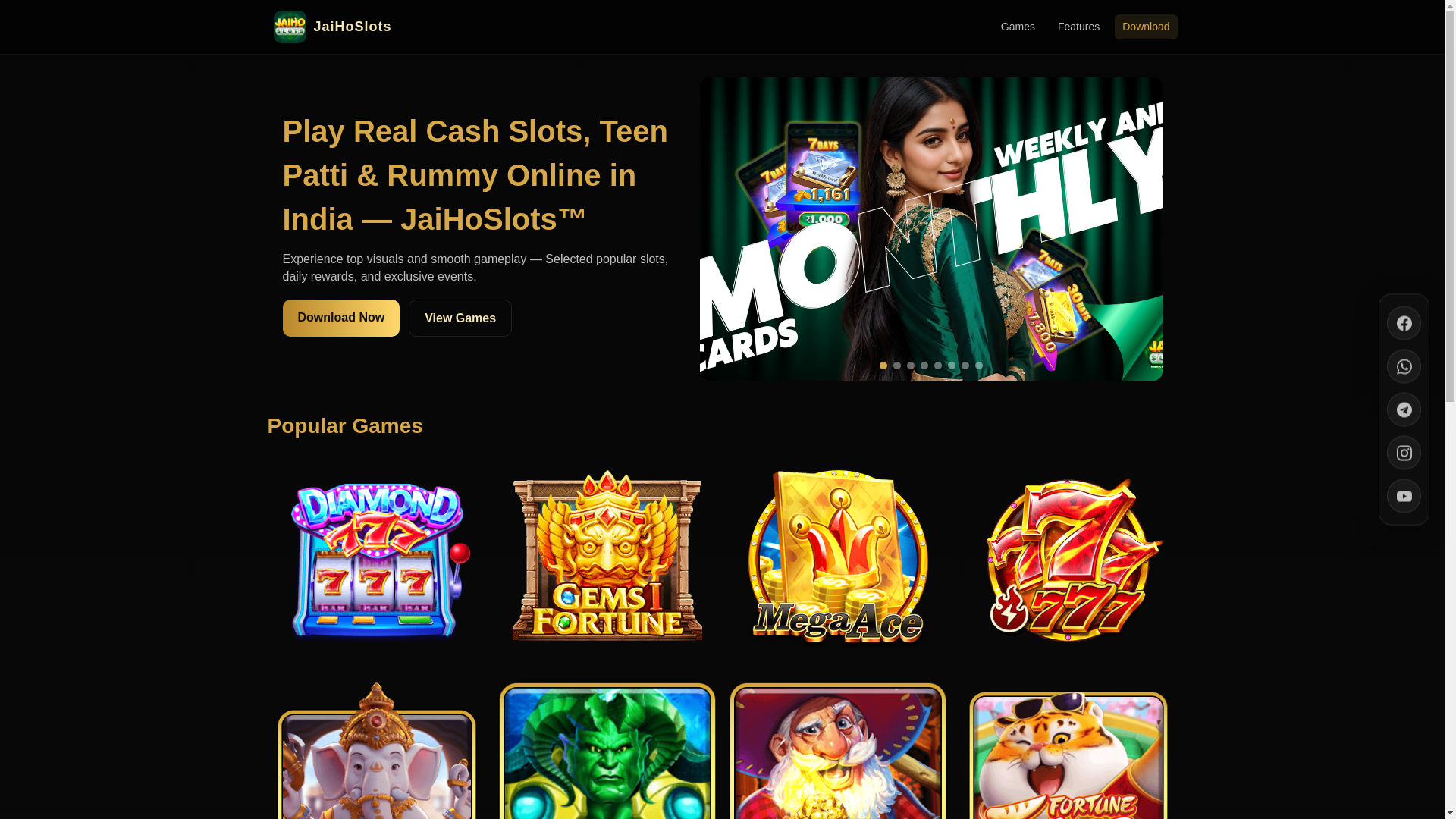Image resolution: width=1456 pixels, height=819 pixels.
Task: Click the Download Now button
Action: (340, 318)
